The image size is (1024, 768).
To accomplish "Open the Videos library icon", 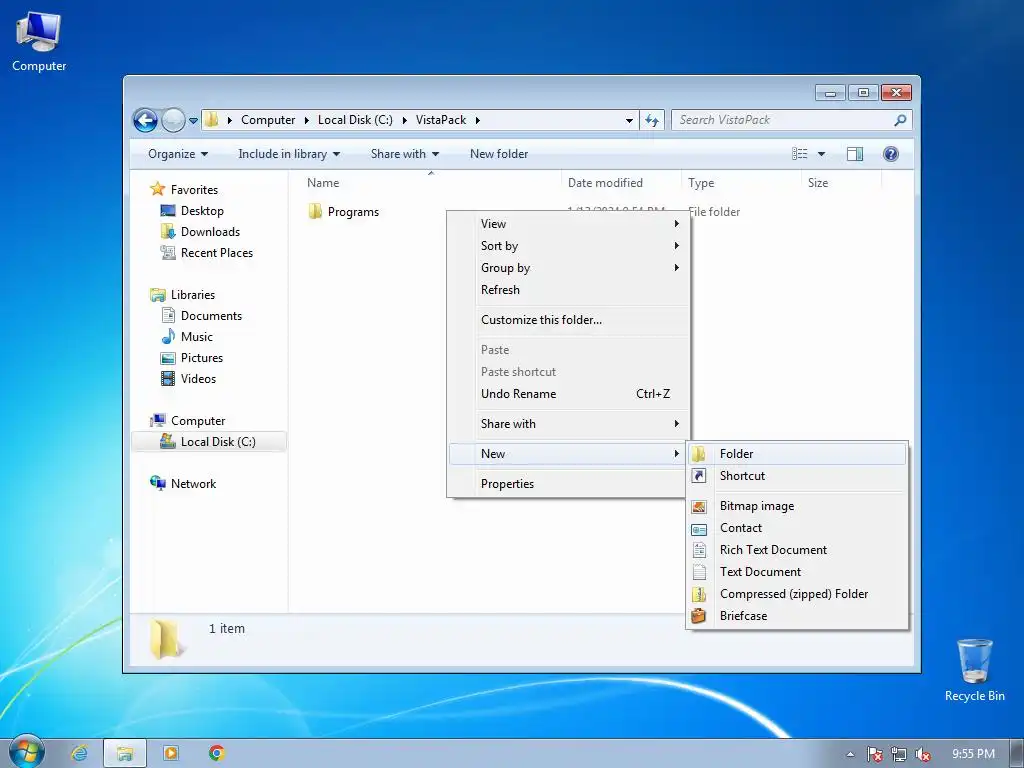I will 168,379.
